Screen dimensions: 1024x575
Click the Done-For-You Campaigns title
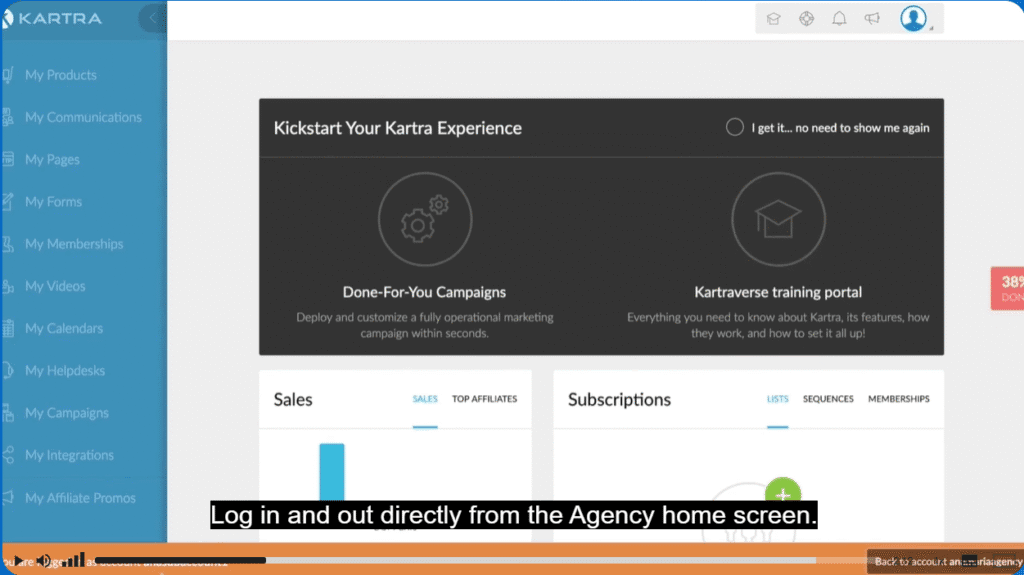(424, 292)
